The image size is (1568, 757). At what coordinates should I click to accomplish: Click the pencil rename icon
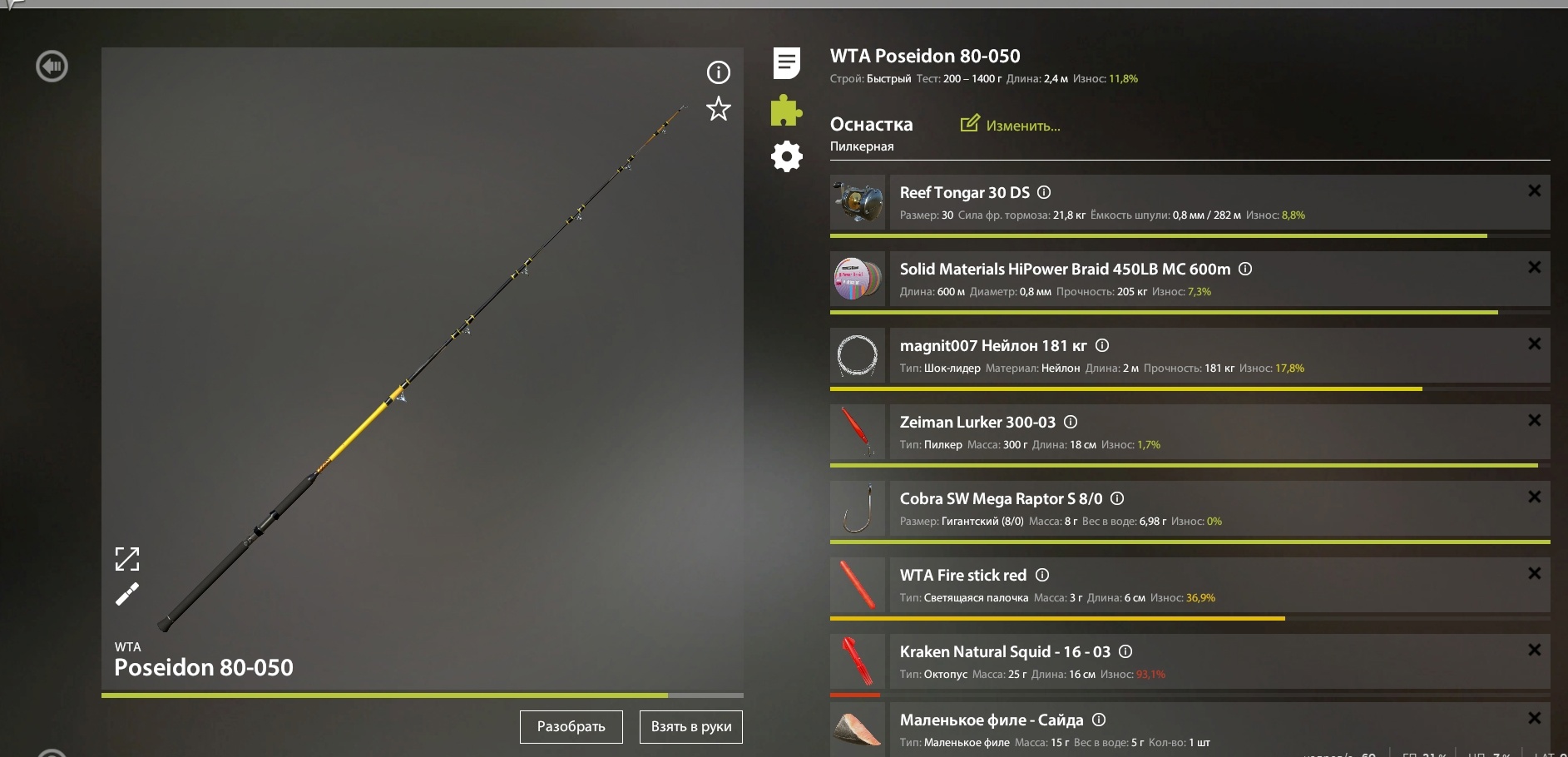pos(127,594)
